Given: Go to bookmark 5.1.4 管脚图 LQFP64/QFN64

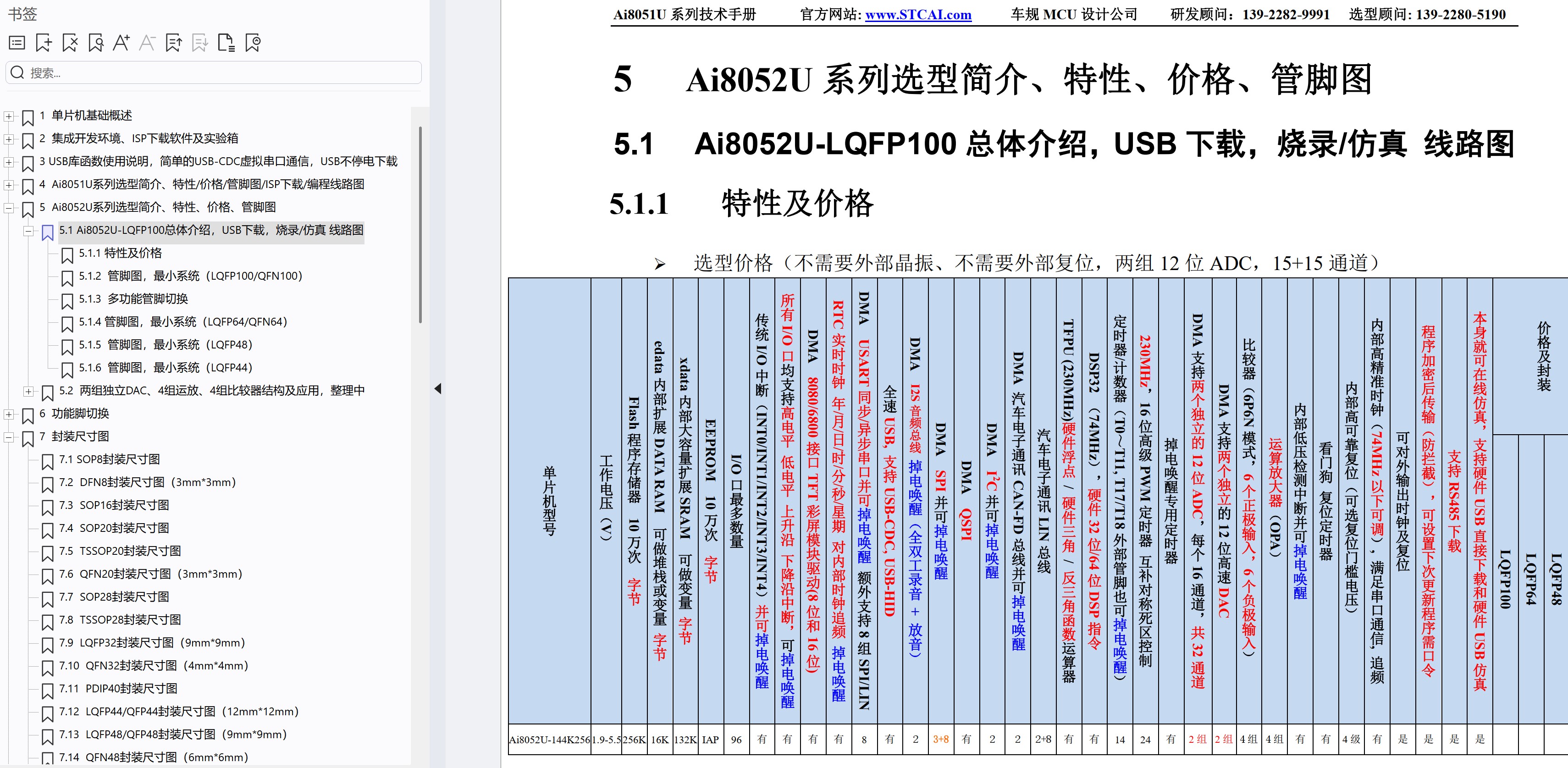Looking at the screenshot, I should [x=182, y=322].
